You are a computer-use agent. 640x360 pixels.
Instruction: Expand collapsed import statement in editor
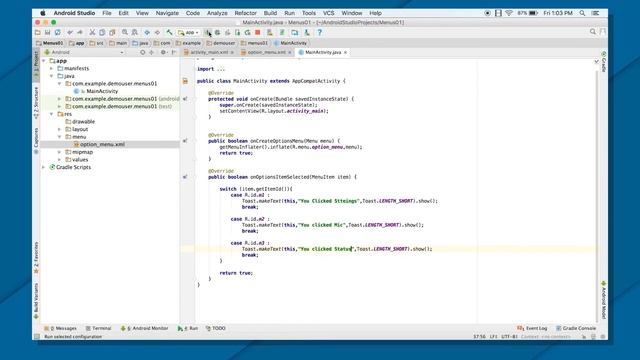pos(221,69)
